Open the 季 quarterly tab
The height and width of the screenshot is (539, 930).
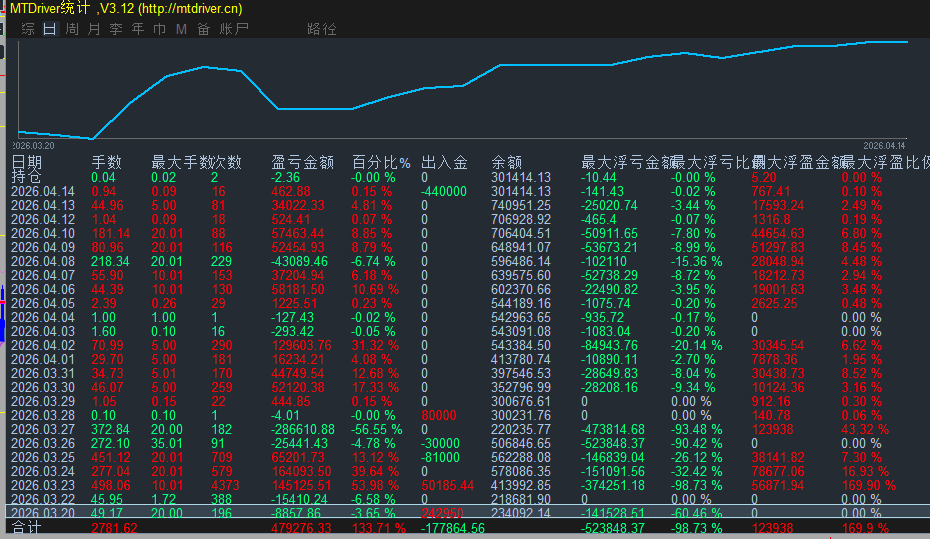tap(116, 29)
